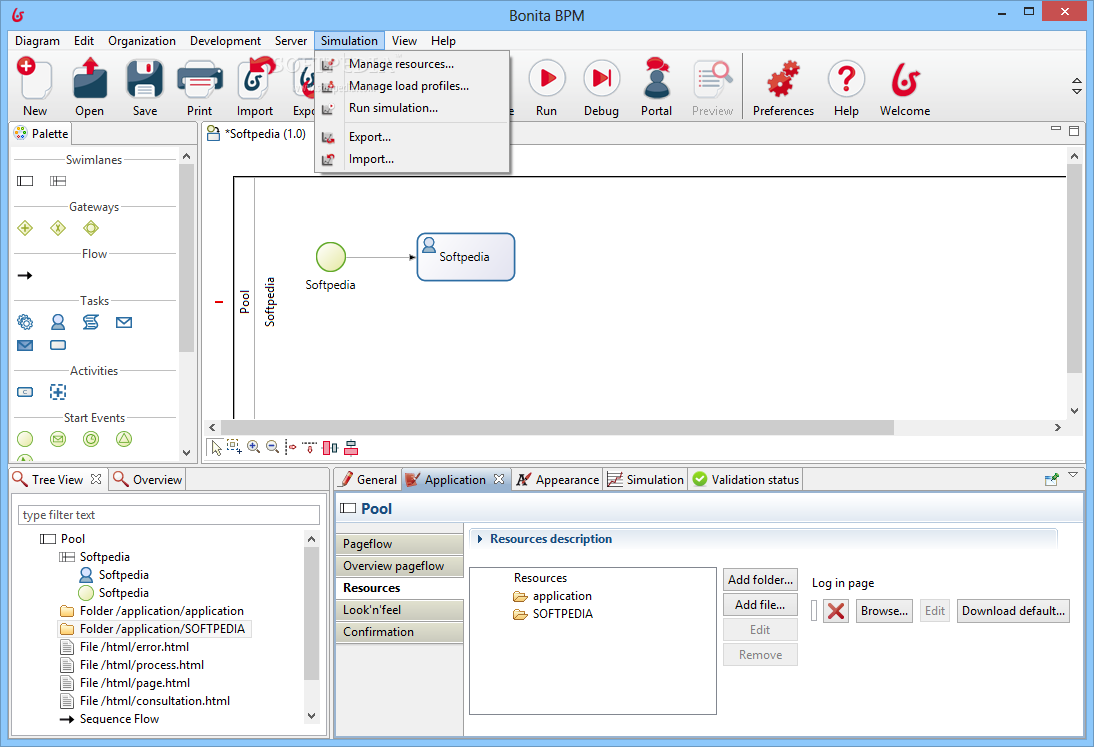This screenshot has width=1094, height=747.
Task: Select the SOFTPEDIA resource folder
Action: [x=553, y=614]
